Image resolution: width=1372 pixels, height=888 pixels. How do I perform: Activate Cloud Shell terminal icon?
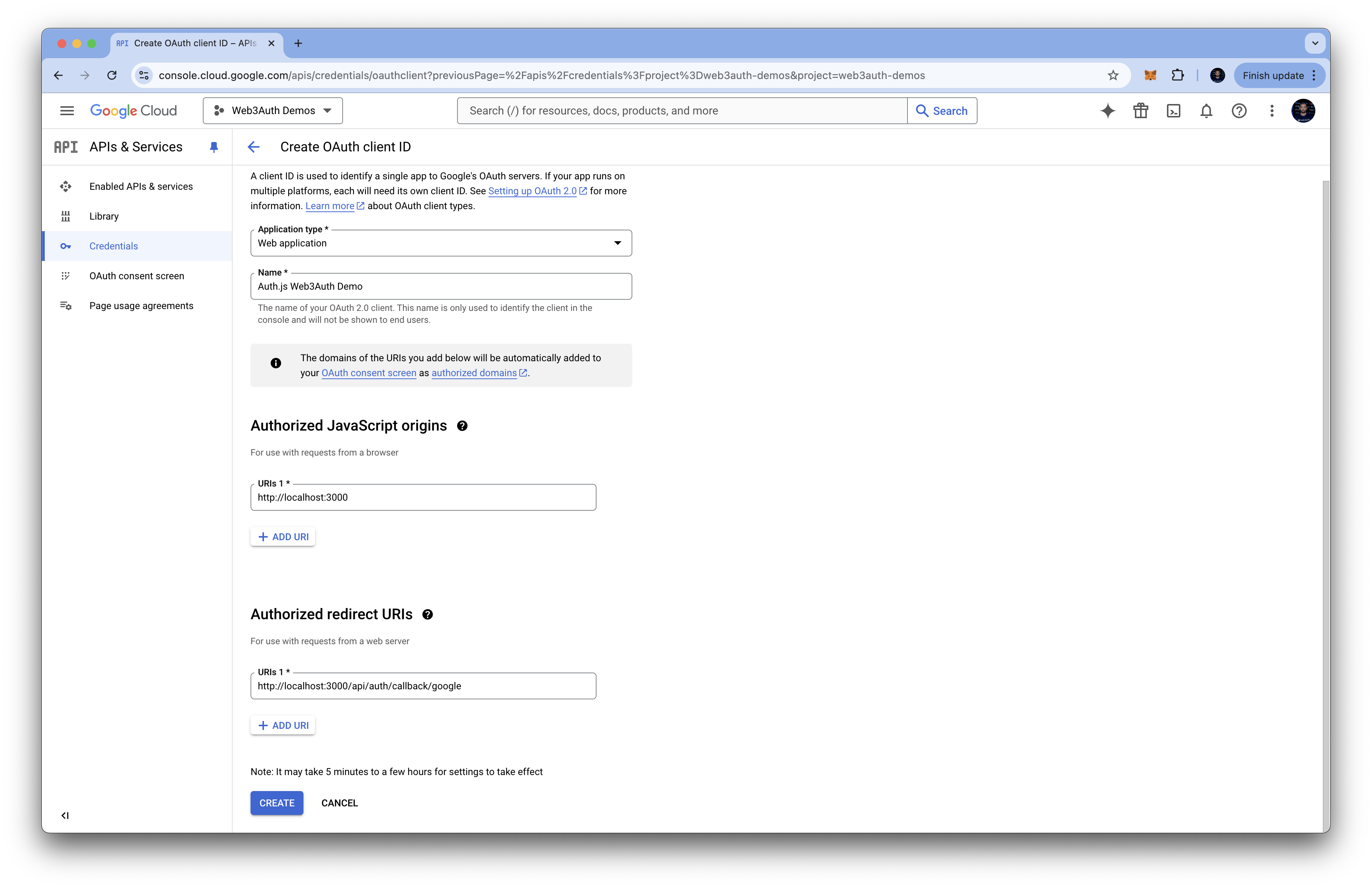pyautogui.click(x=1173, y=111)
